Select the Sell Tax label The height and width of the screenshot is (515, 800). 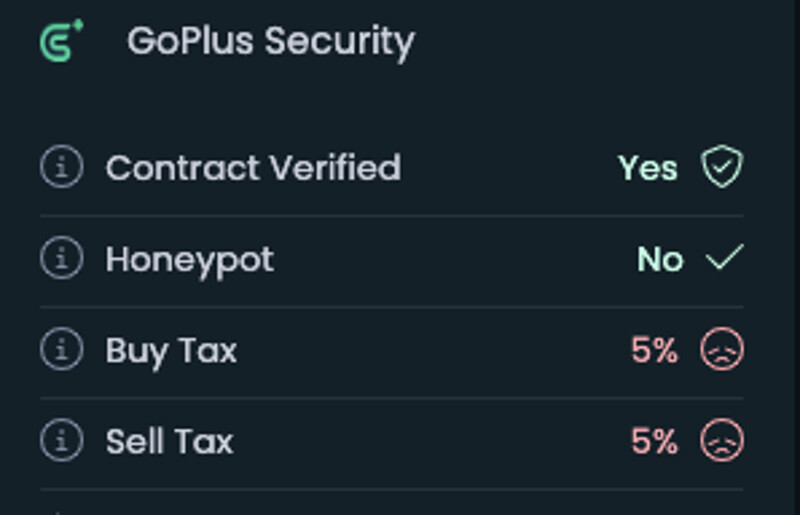pyautogui.click(x=170, y=442)
